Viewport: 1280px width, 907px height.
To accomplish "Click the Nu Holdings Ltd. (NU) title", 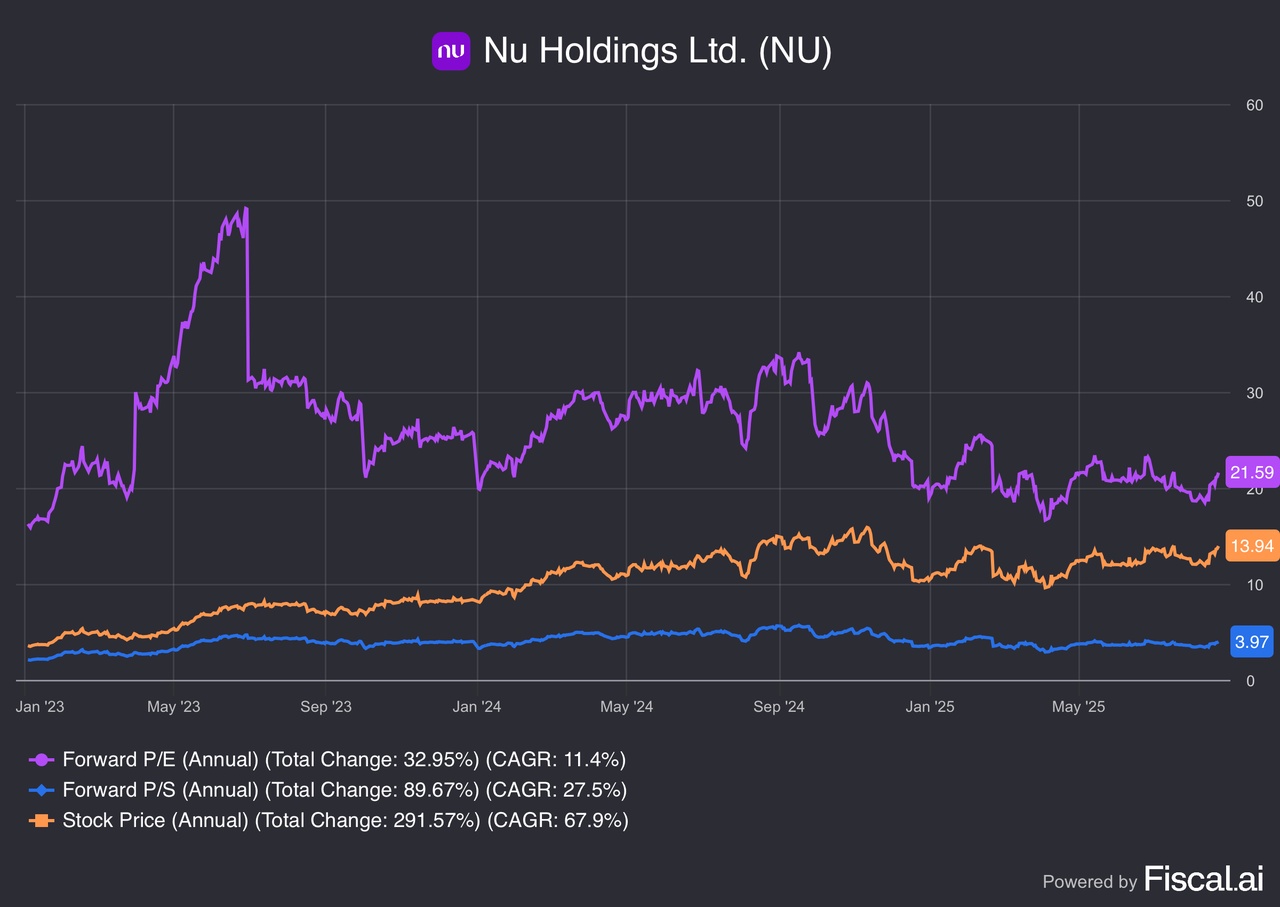I will (x=658, y=51).
